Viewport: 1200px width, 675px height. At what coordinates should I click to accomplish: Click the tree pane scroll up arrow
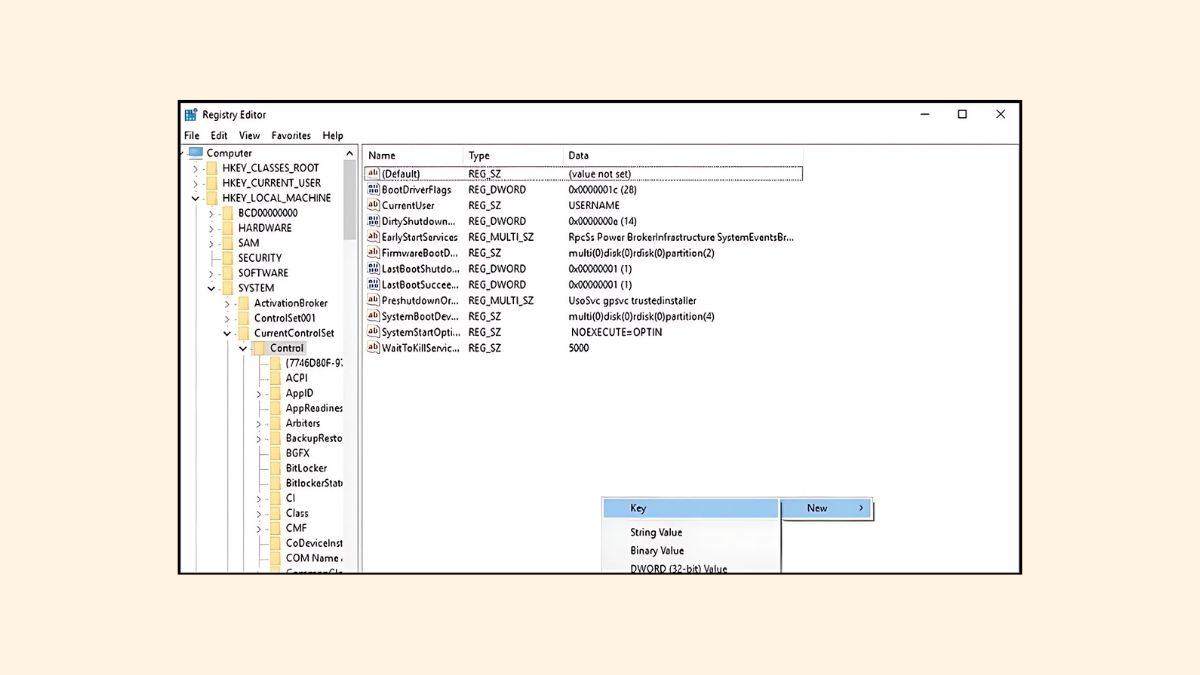350,154
